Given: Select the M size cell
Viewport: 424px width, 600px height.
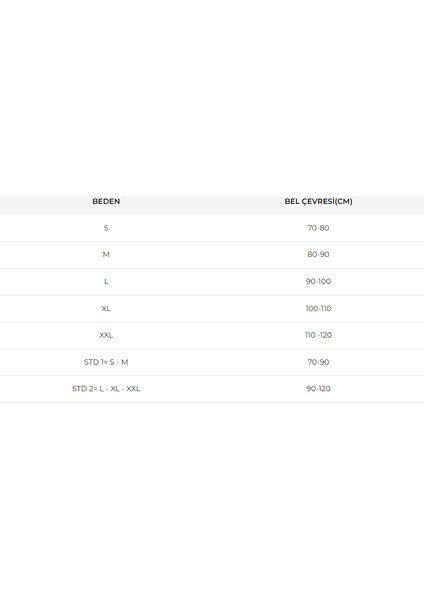Looking at the screenshot, I should (106, 254).
